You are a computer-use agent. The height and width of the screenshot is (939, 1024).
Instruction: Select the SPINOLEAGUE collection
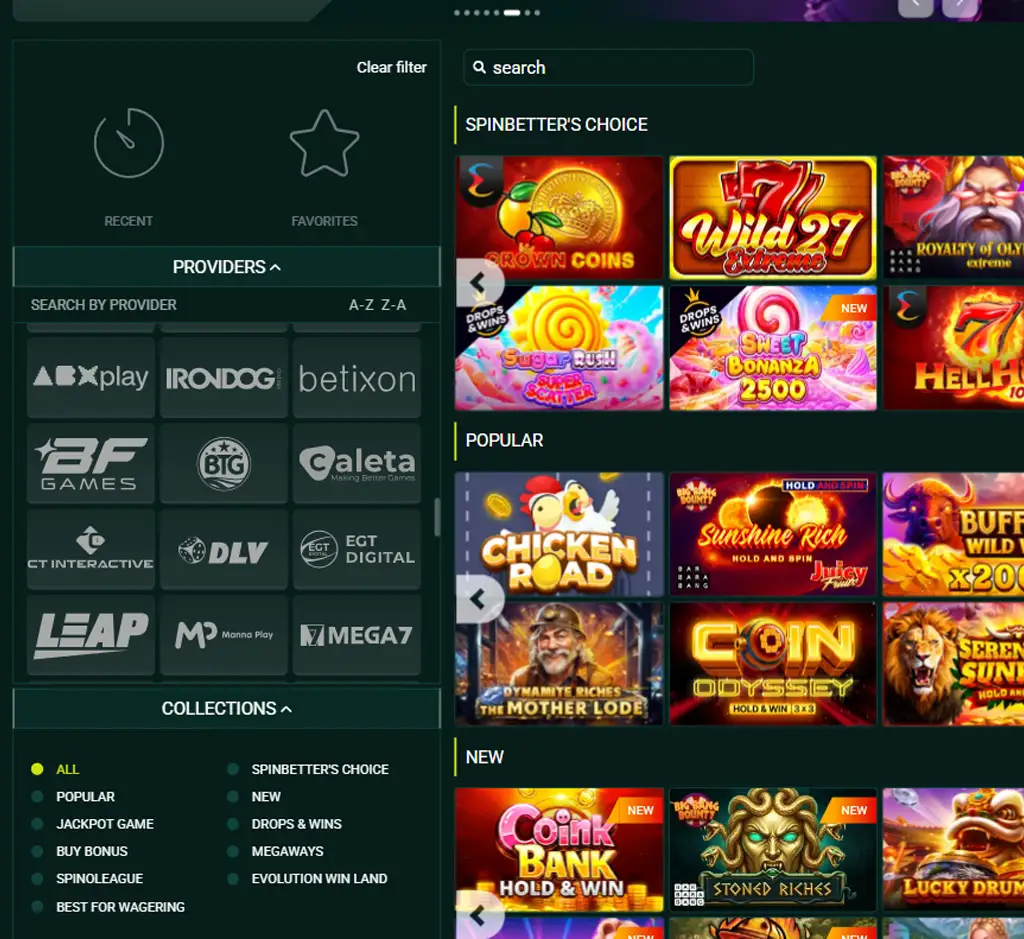pyautogui.click(x=99, y=879)
